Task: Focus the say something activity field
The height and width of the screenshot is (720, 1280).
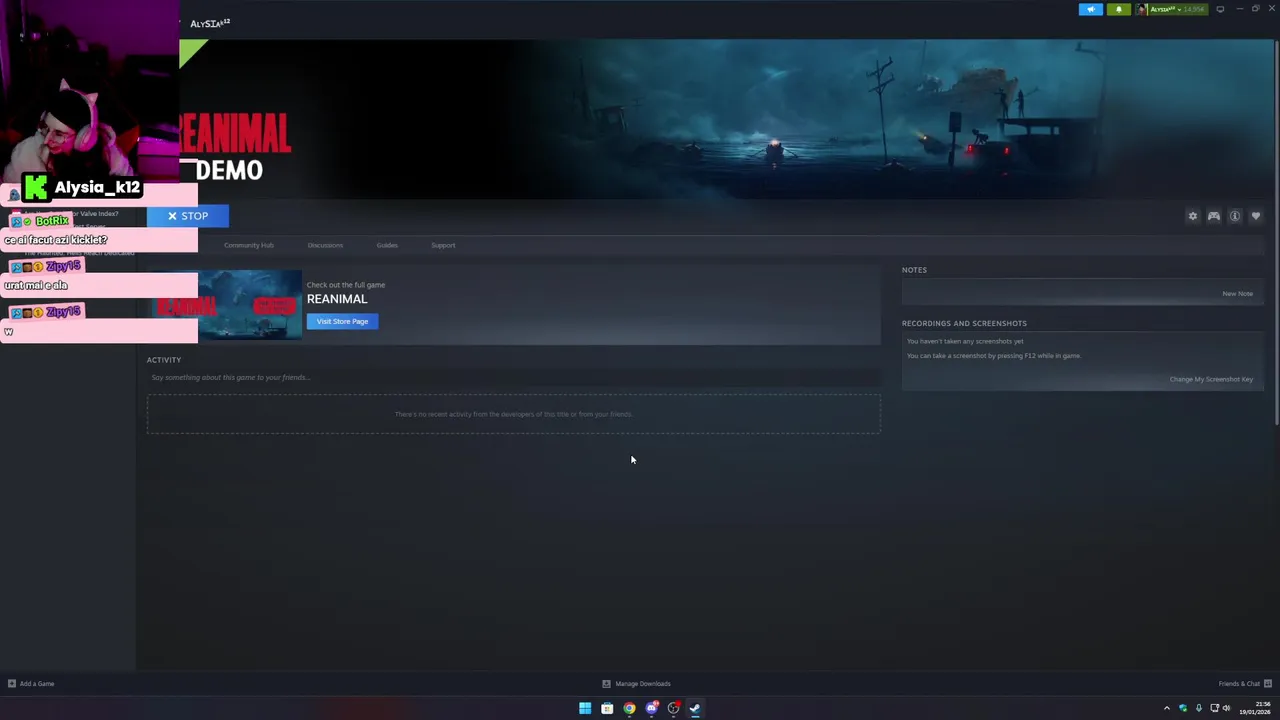Action: pos(513,377)
